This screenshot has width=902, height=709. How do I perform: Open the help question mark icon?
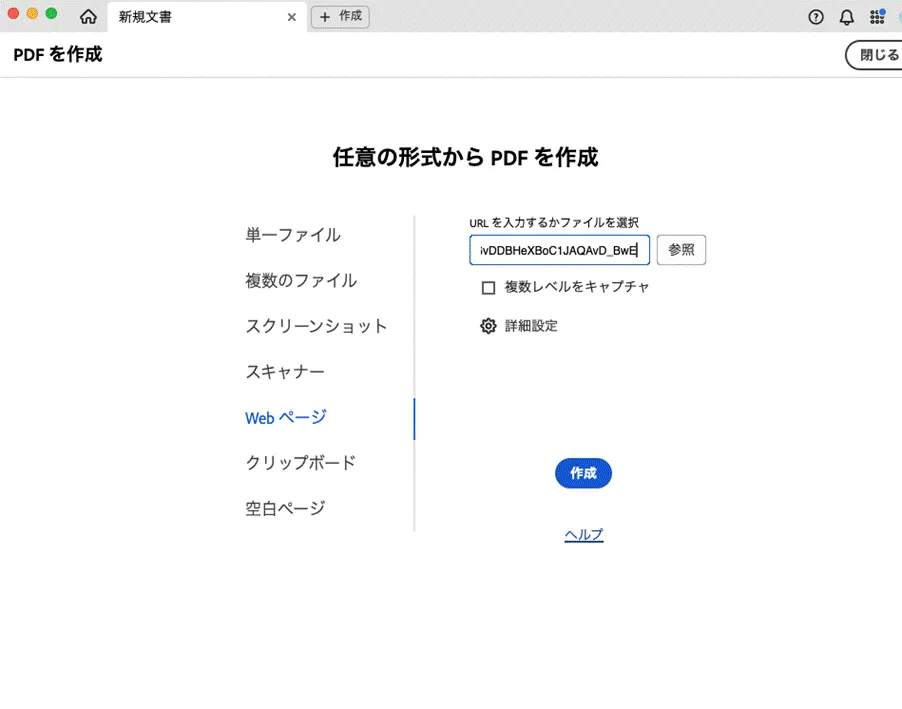[x=816, y=17]
